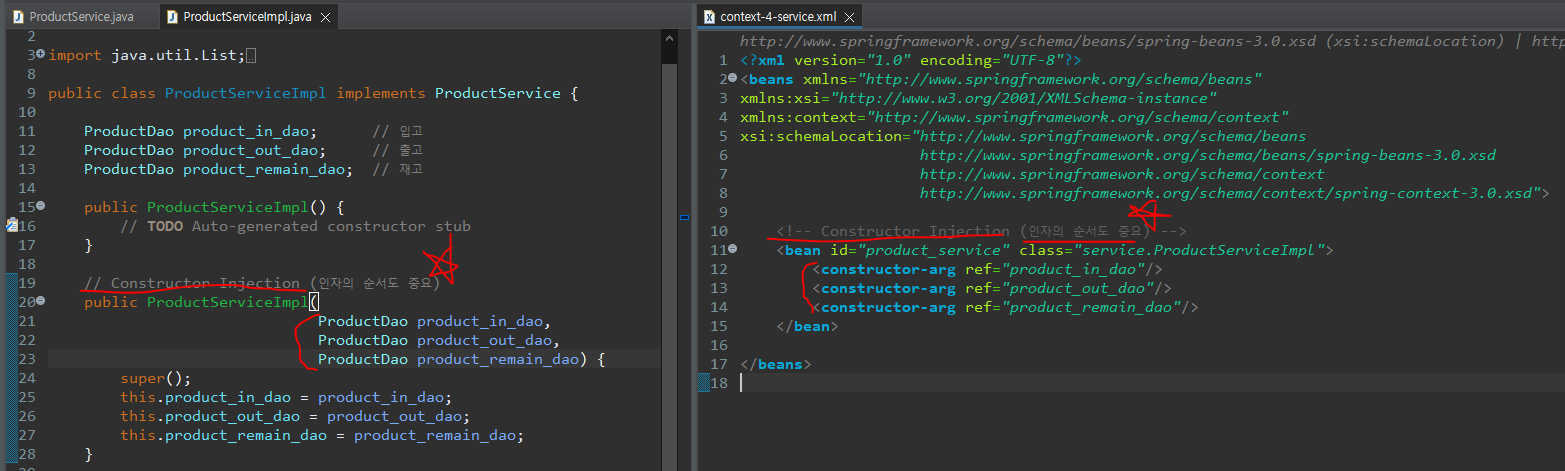Click the '// Constructor Injection' comment on line 19
This screenshot has width=1565, height=471.
point(192,283)
